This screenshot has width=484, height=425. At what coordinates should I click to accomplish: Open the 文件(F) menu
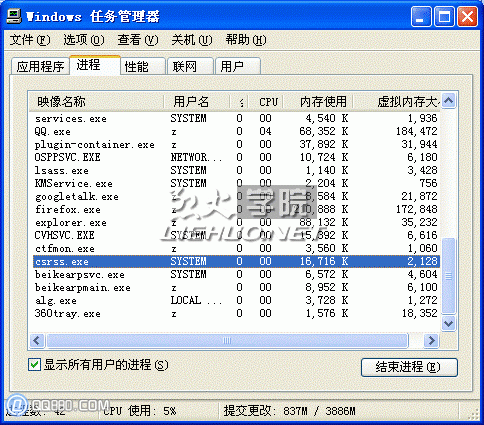(x=30, y=40)
